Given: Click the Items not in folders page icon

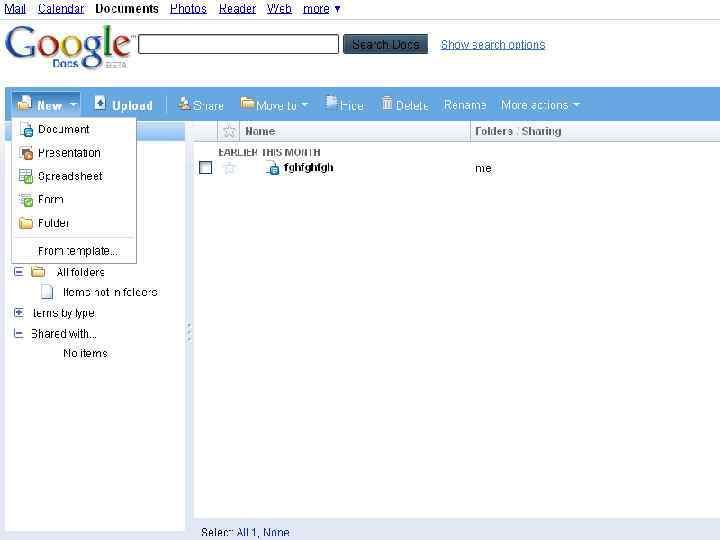Looking at the screenshot, I should (47, 291).
